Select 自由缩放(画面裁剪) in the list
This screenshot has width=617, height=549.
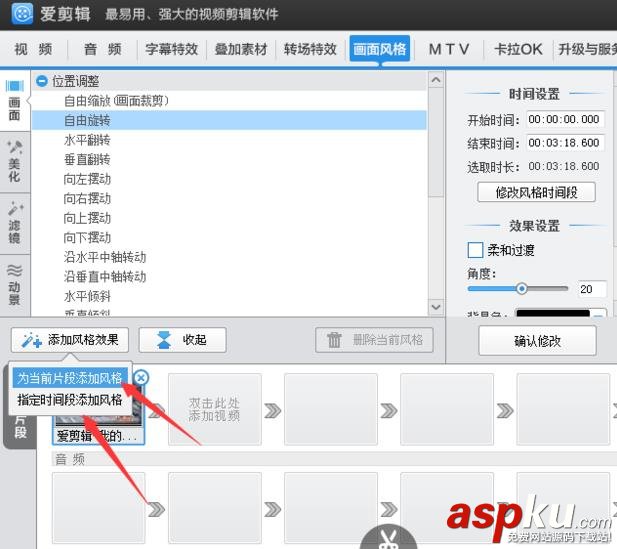pos(229,101)
